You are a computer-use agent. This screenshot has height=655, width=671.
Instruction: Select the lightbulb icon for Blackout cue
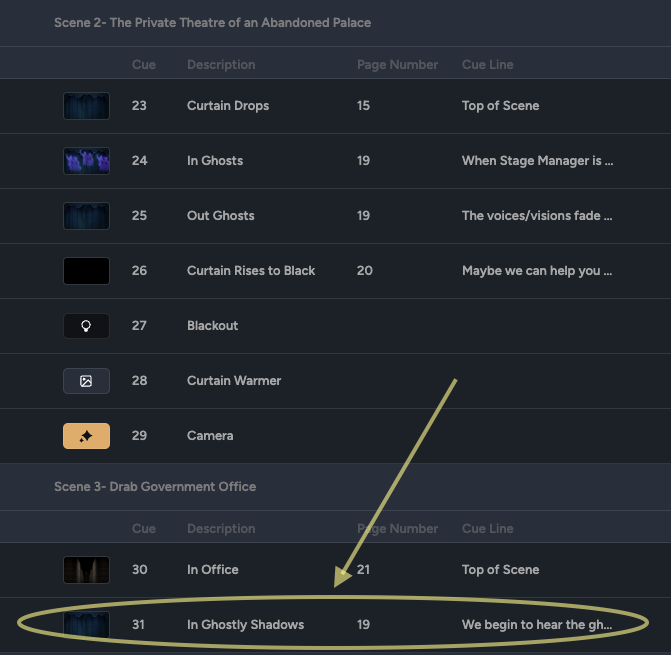(86, 326)
